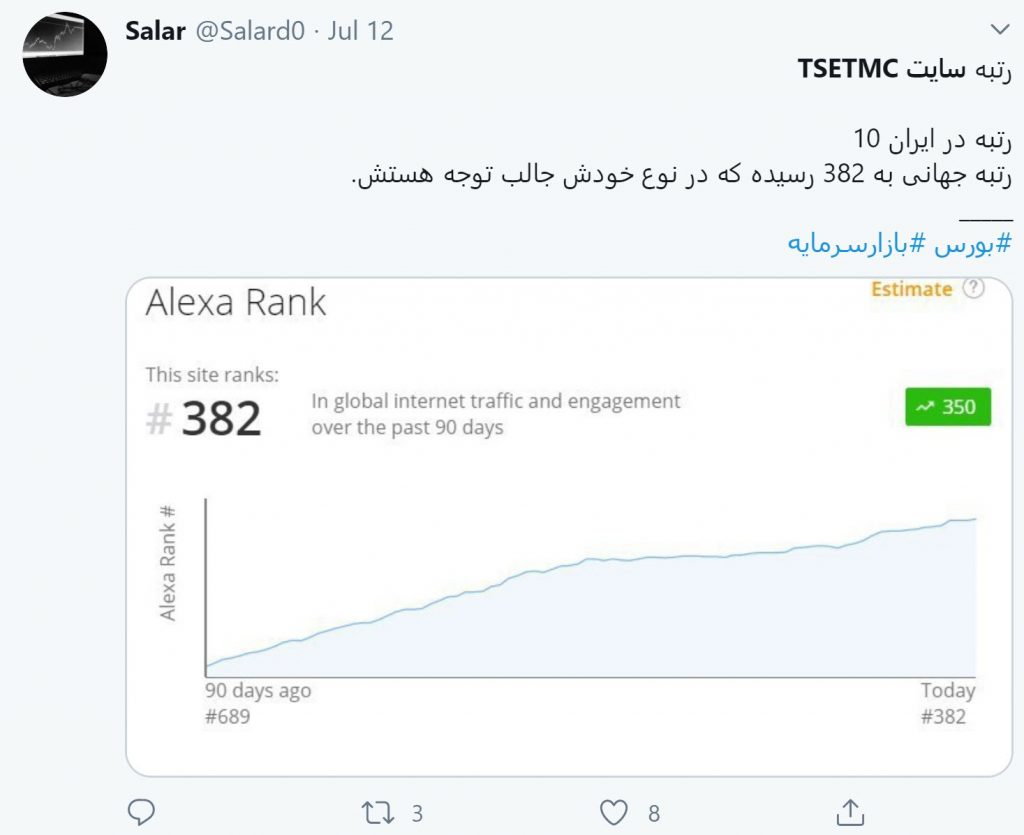The width and height of the screenshot is (1024, 835).
Task: Click the Today #382 chart endpoint label
Action: 948,703
